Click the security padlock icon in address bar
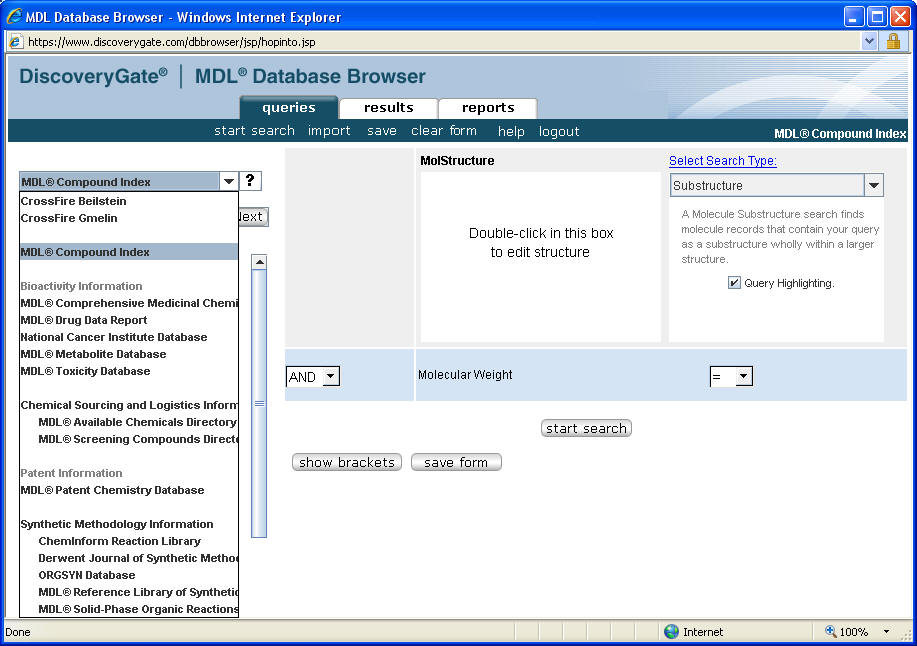917x646 pixels. pyautogui.click(x=893, y=41)
